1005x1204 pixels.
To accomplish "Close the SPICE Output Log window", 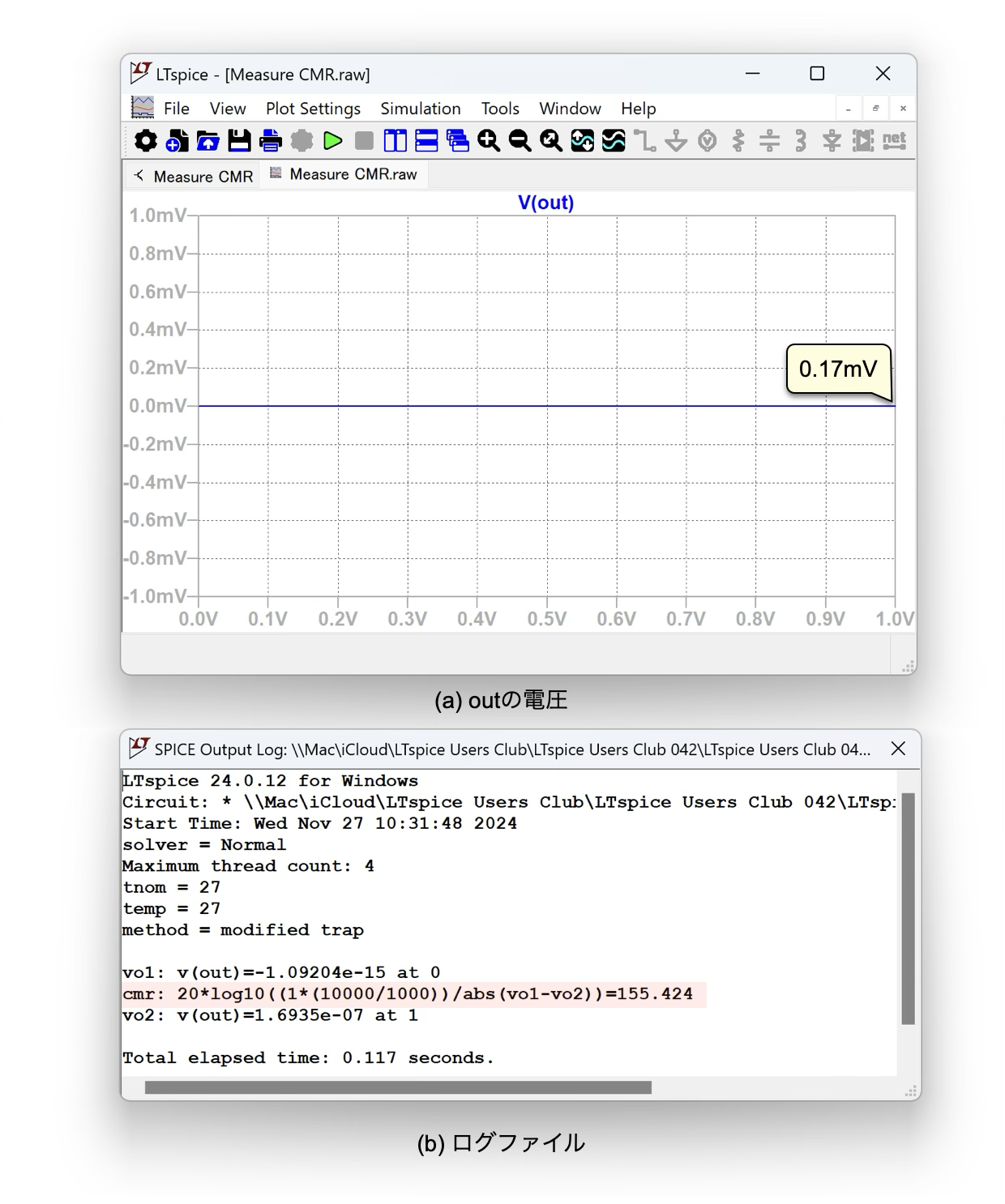I will [898, 749].
